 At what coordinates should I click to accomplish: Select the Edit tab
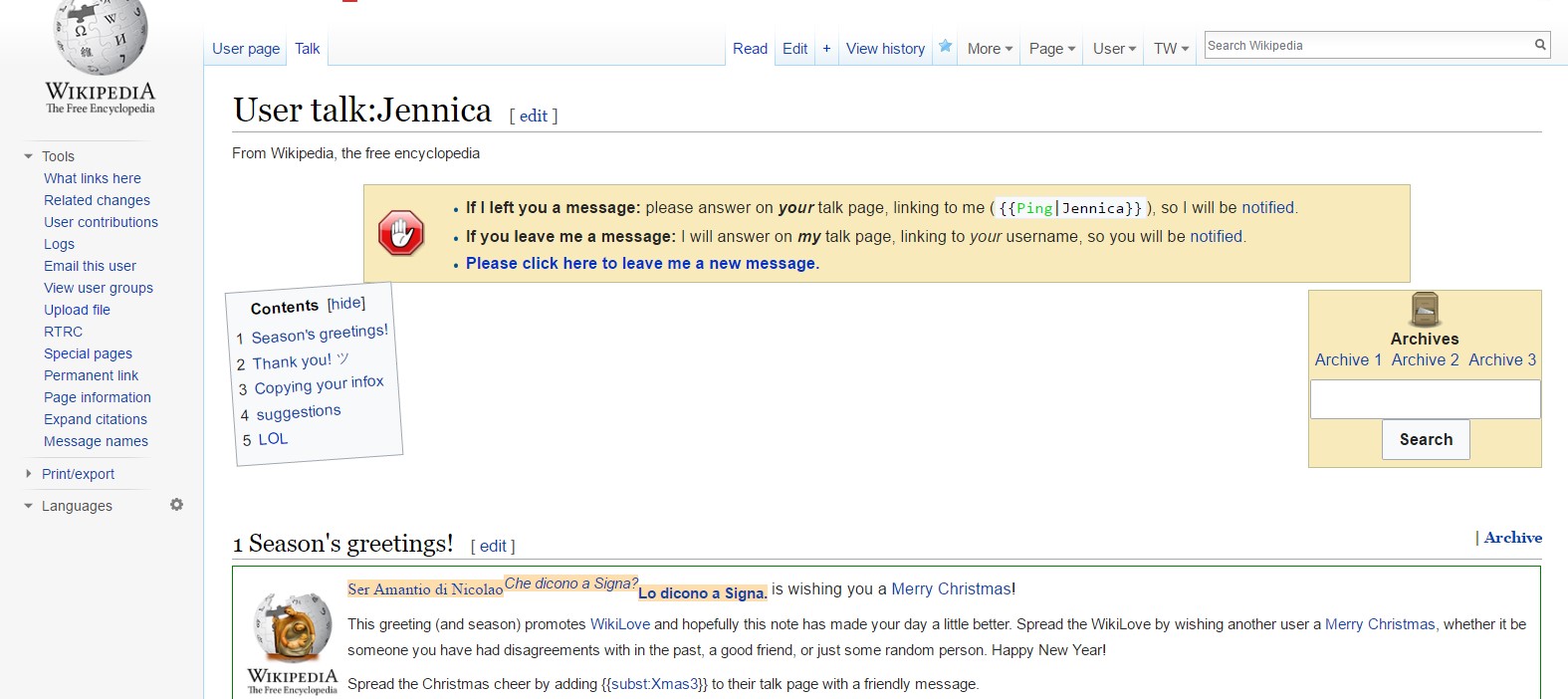(794, 48)
